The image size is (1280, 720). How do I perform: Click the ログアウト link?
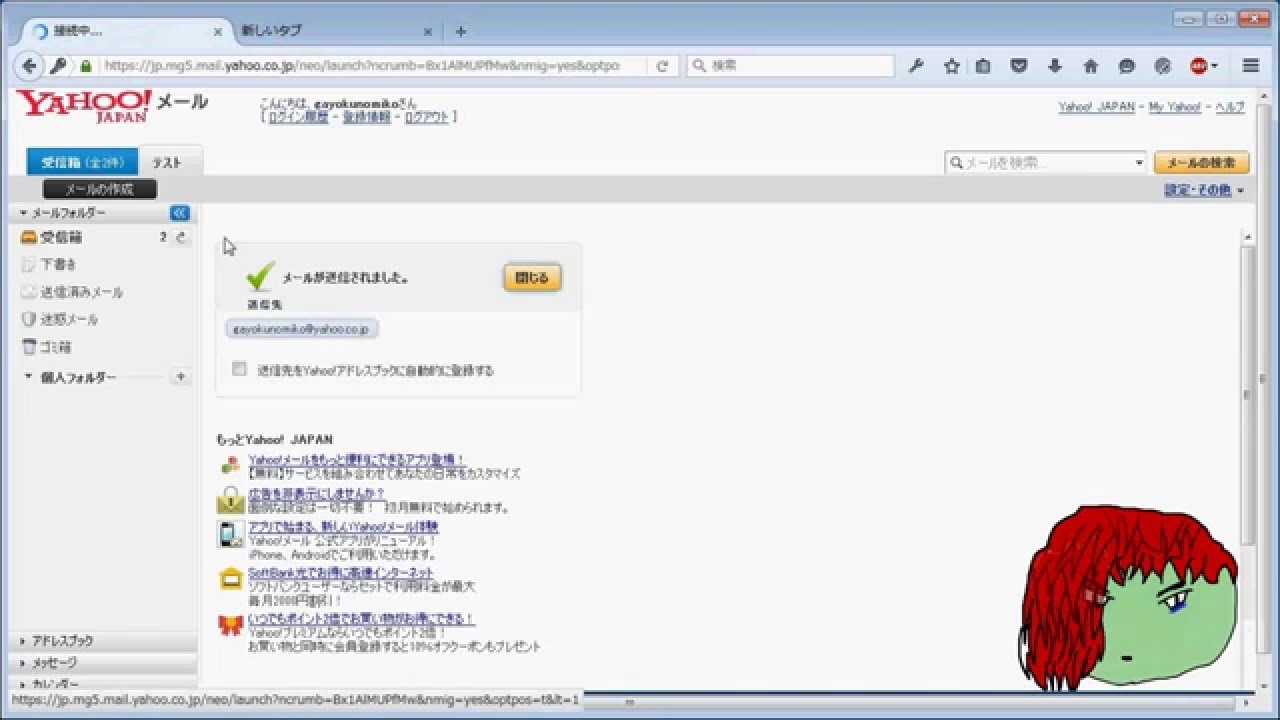click(x=426, y=117)
